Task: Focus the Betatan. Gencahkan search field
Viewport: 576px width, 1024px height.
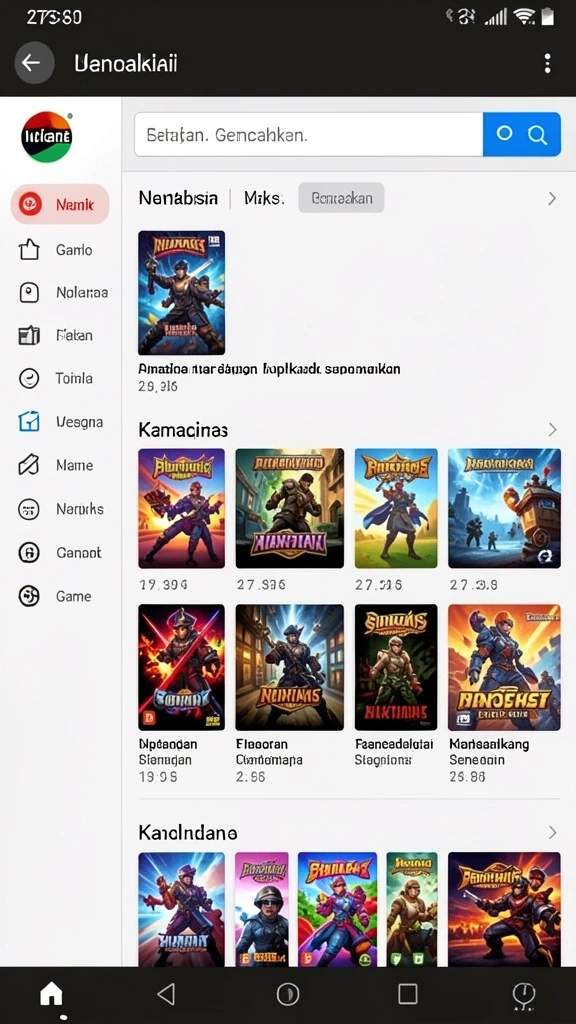Action: pyautogui.click(x=309, y=135)
